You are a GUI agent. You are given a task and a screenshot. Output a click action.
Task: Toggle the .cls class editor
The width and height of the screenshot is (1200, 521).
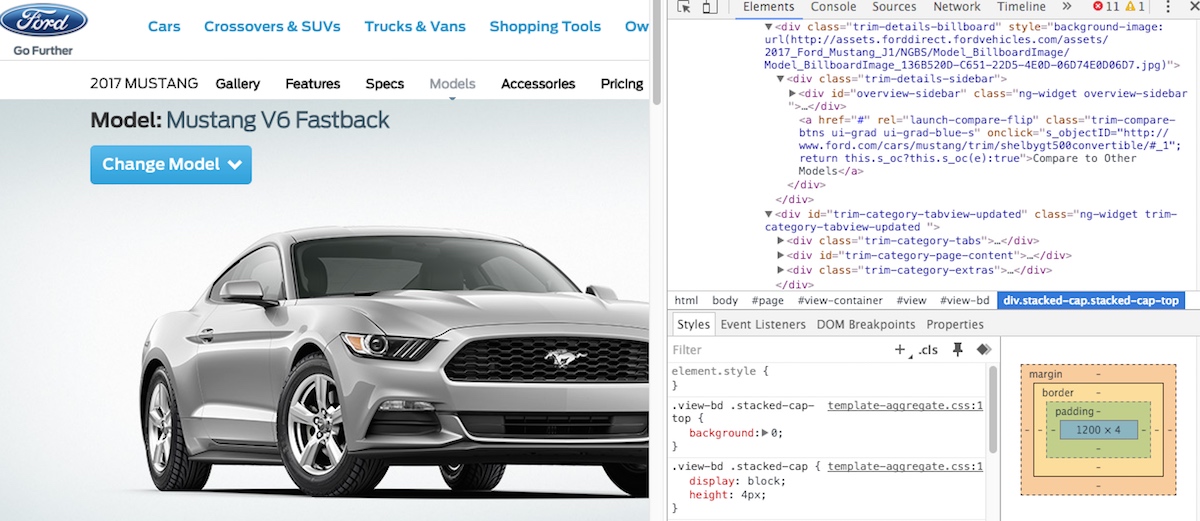[929, 350]
